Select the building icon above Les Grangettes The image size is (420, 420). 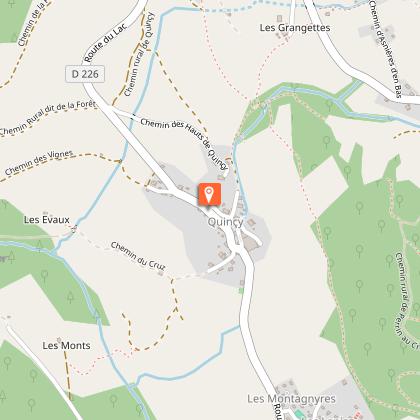pyautogui.click(x=280, y=18)
